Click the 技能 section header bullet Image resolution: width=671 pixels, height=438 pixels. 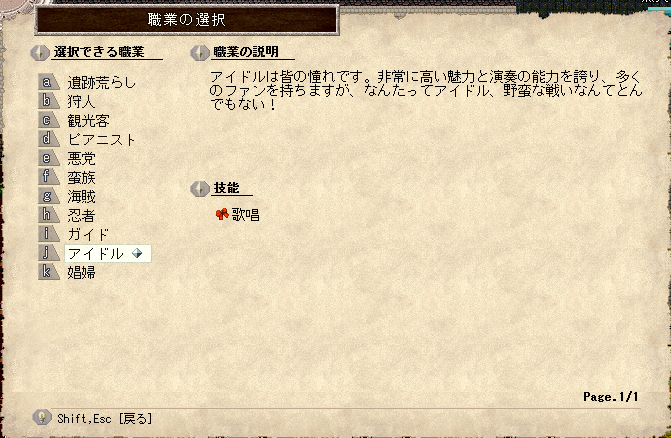coord(199,189)
